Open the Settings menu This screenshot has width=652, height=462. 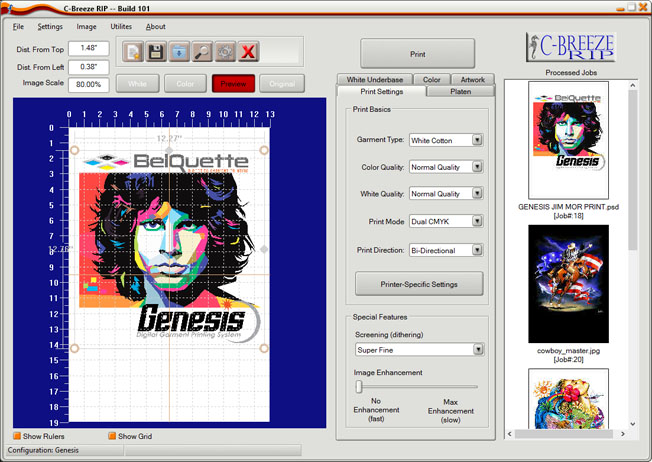pos(50,27)
